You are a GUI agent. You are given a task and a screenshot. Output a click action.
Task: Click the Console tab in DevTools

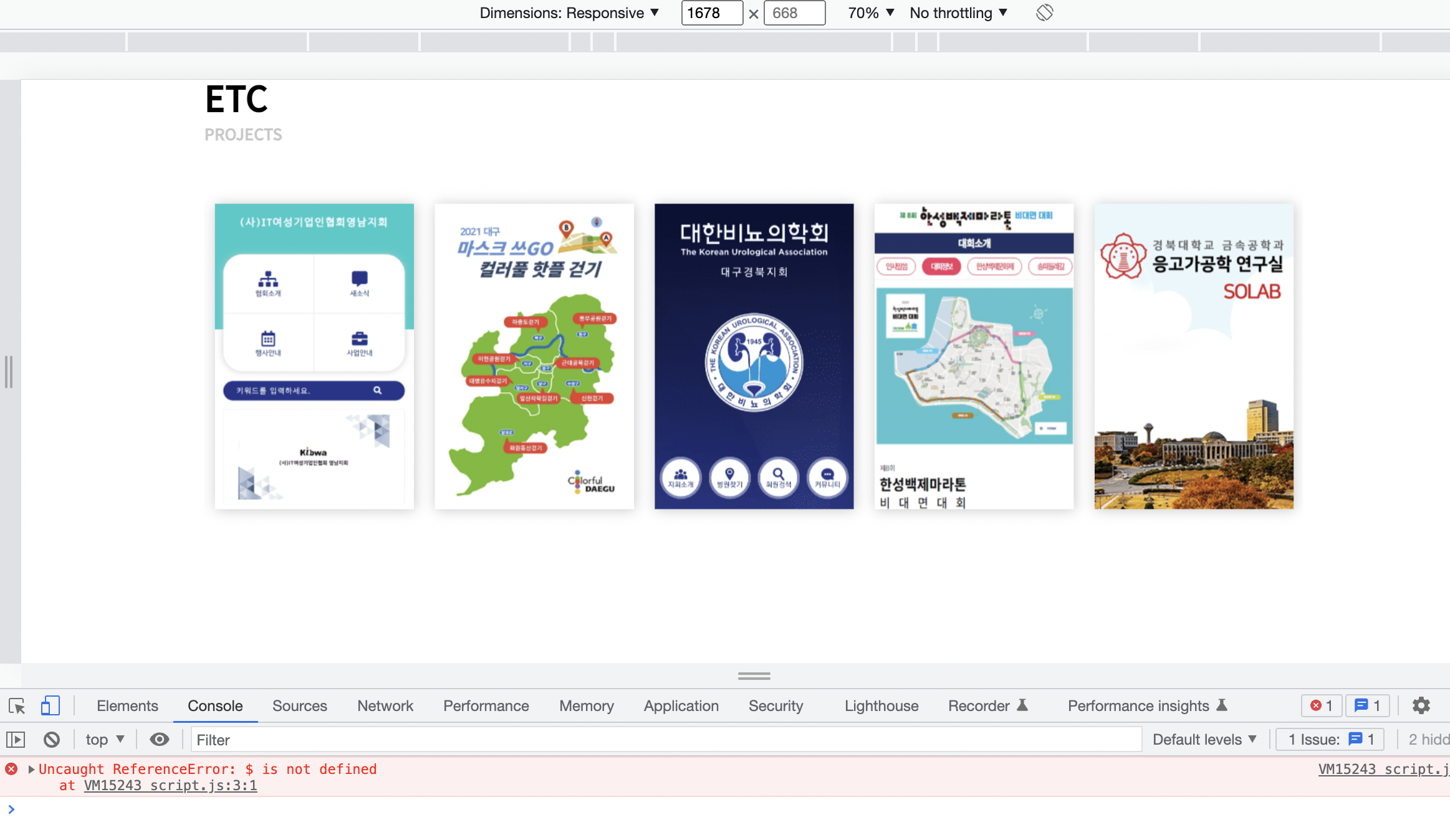point(215,706)
